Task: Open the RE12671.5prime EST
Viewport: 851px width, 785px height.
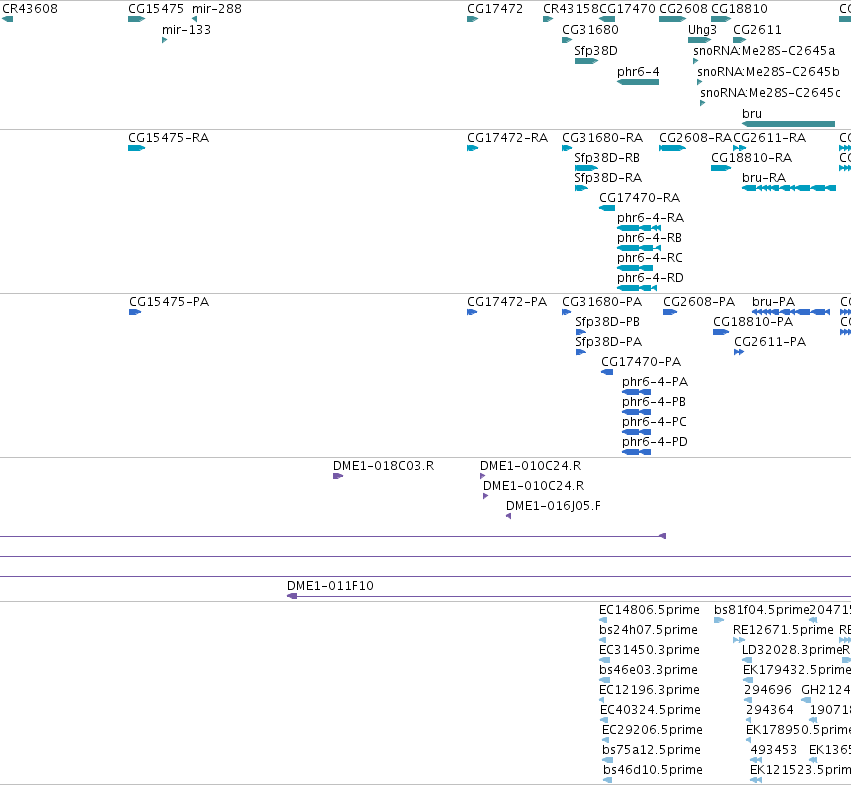Action: pos(739,640)
